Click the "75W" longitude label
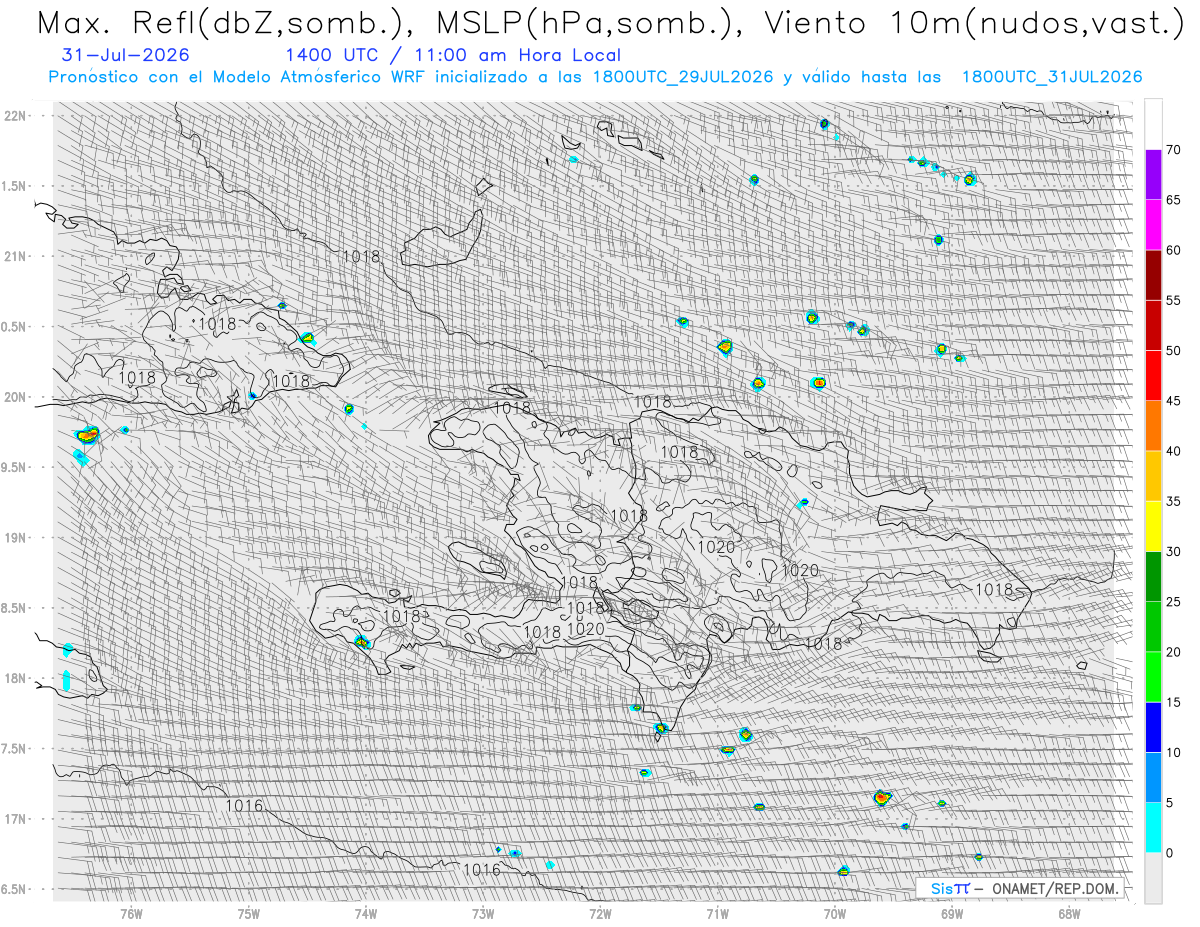1200x927 pixels. (249, 912)
